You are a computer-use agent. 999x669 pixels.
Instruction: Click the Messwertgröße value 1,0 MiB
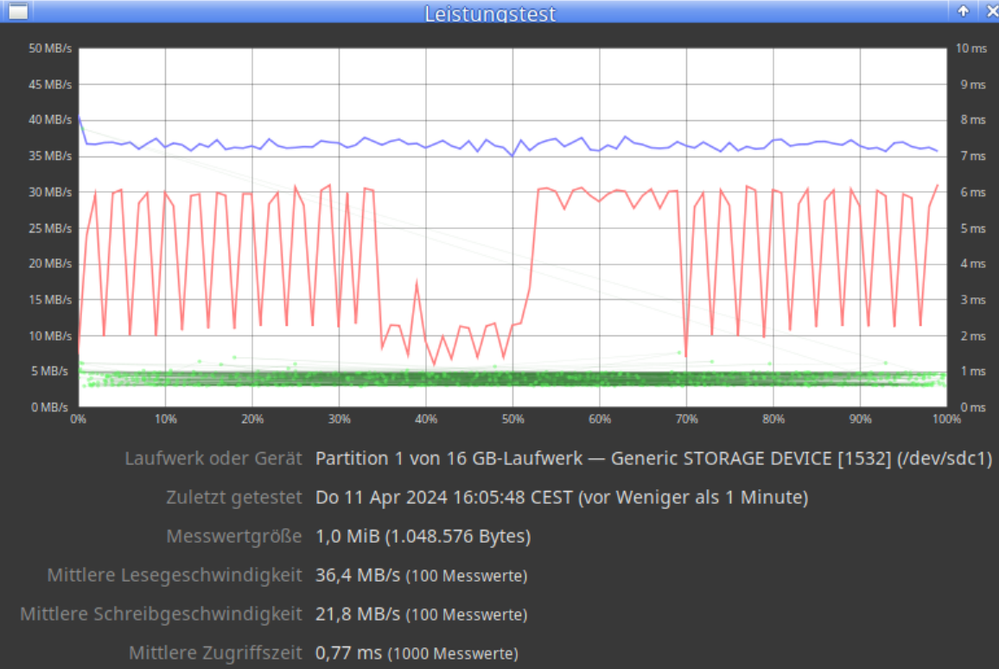click(422, 536)
